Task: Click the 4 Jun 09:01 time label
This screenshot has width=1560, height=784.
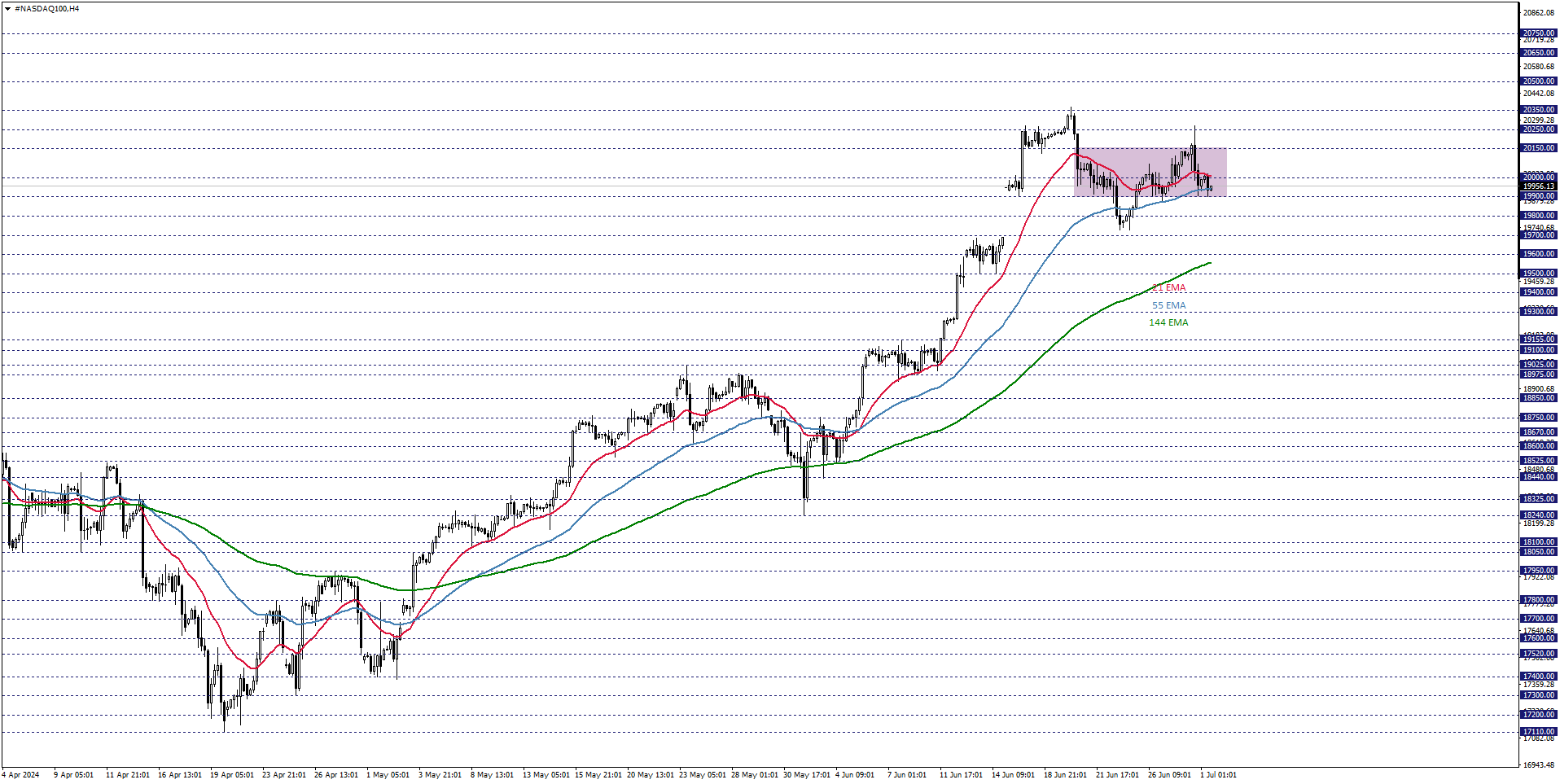Action: pyautogui.click(x=854, y=775)
